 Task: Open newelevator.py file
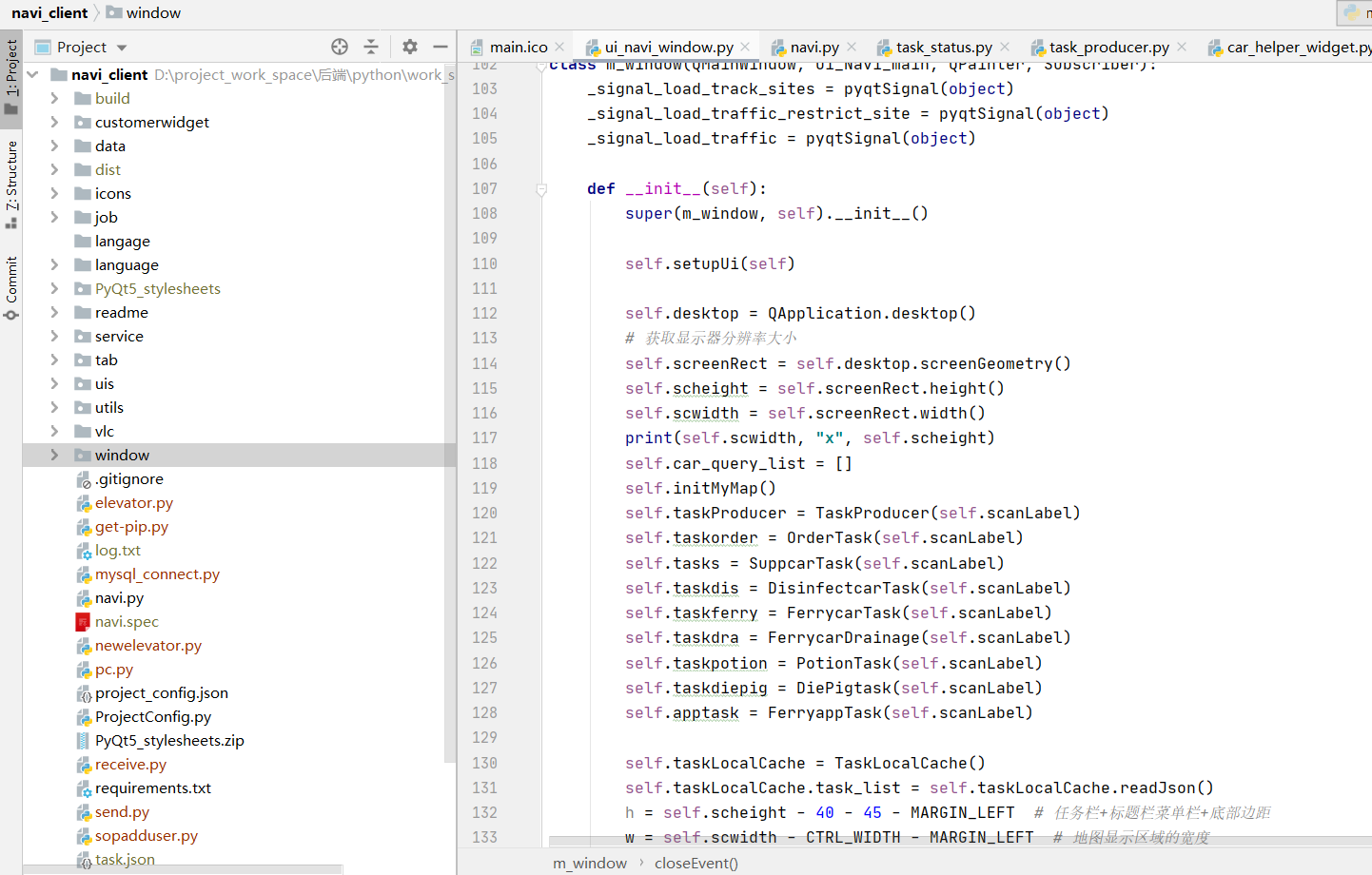coord(147,645)
